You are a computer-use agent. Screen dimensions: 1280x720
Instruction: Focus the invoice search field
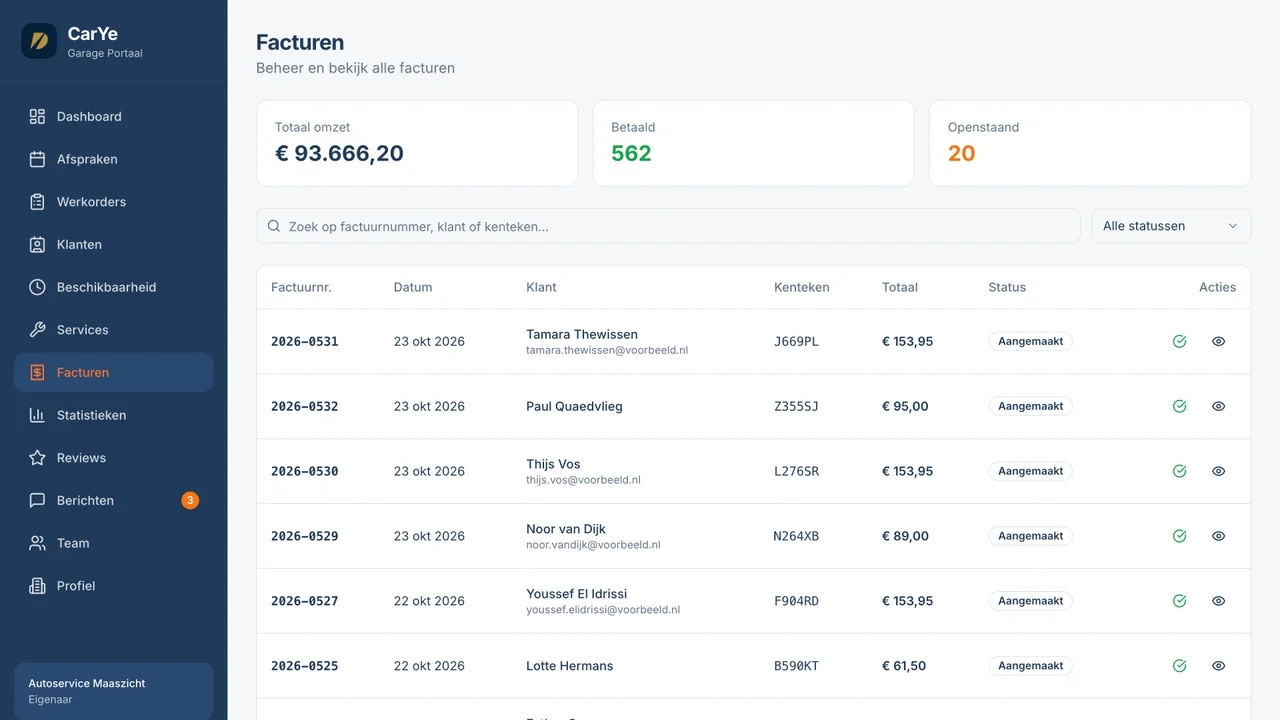(669, 226)
